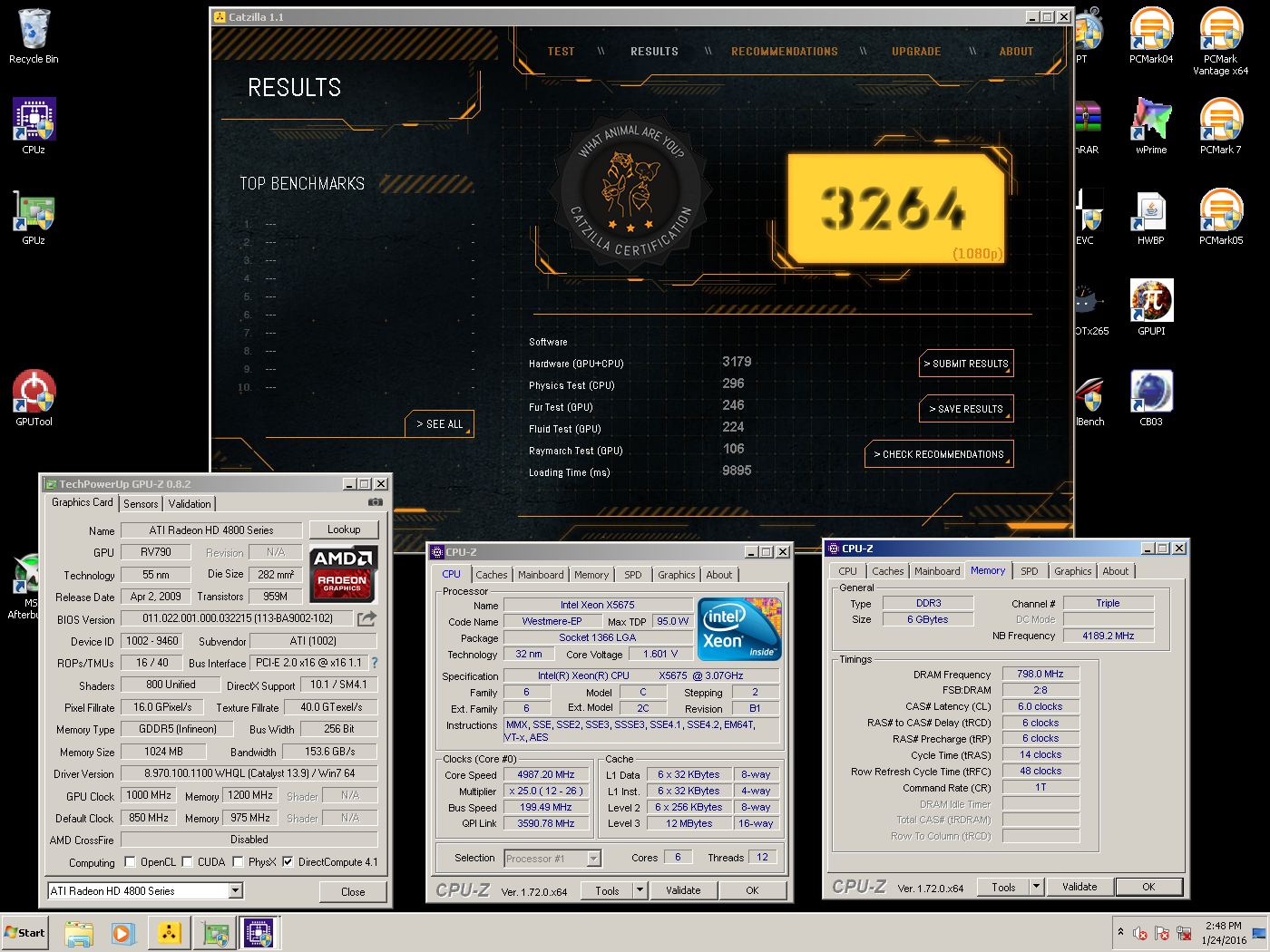Click the Start button
Image resolution: width=1270 pixels, height=952 pixels.
[25, 933]
